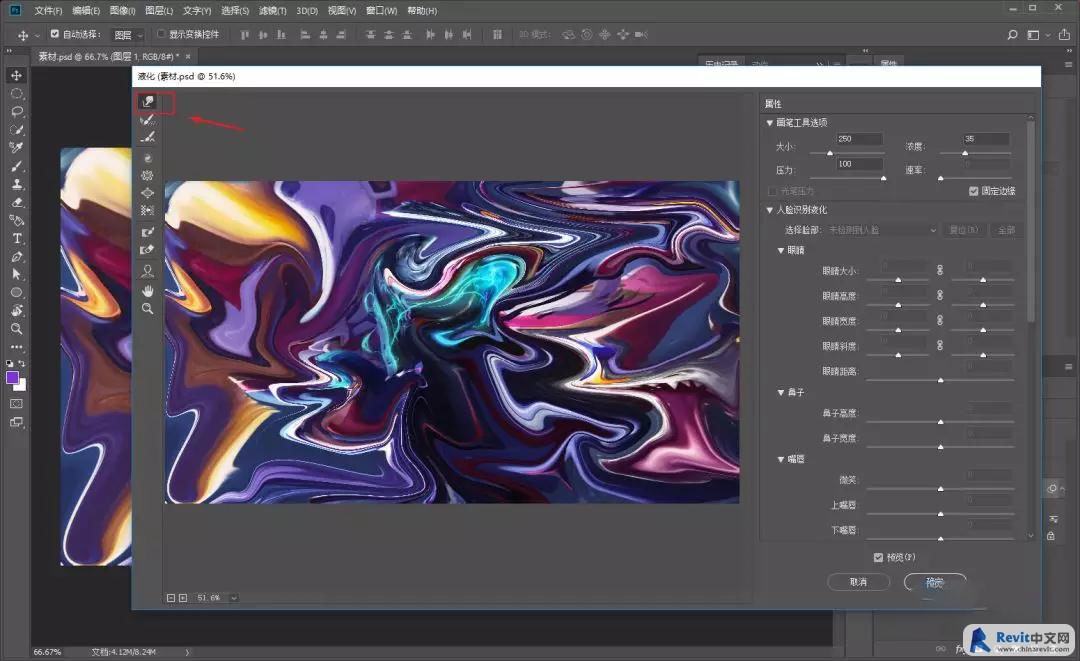Toggle link icon for 眼睛高度

click(940, 295)
